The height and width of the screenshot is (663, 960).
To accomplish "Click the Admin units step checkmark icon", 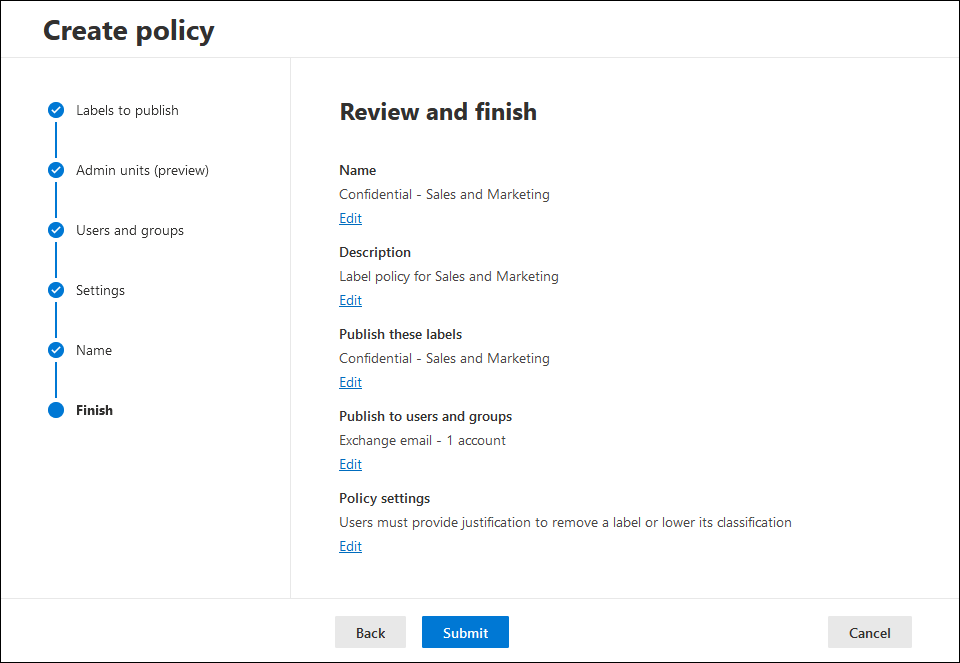I will pos(56,170).
